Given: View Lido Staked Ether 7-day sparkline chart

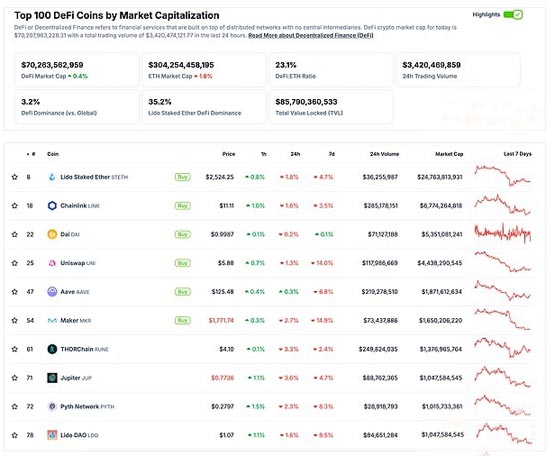Looking at the screenshot, I should 503,176.
